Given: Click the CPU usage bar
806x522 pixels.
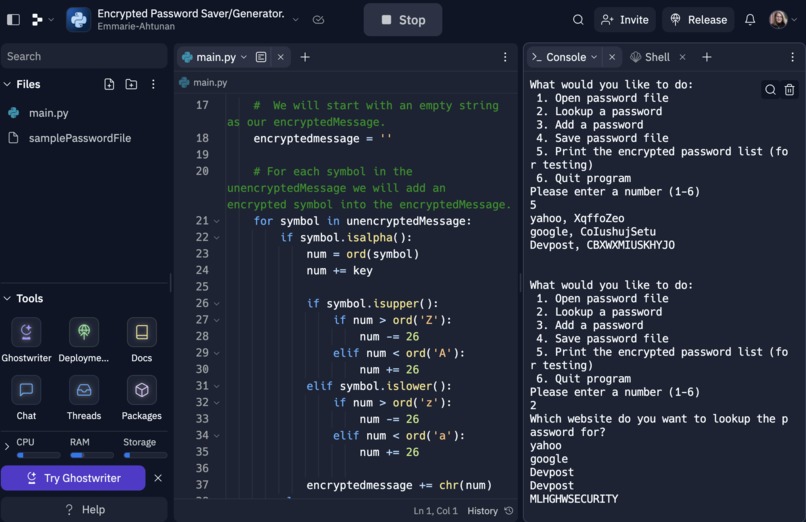Looking at the screenshot, I should [39, 455].
